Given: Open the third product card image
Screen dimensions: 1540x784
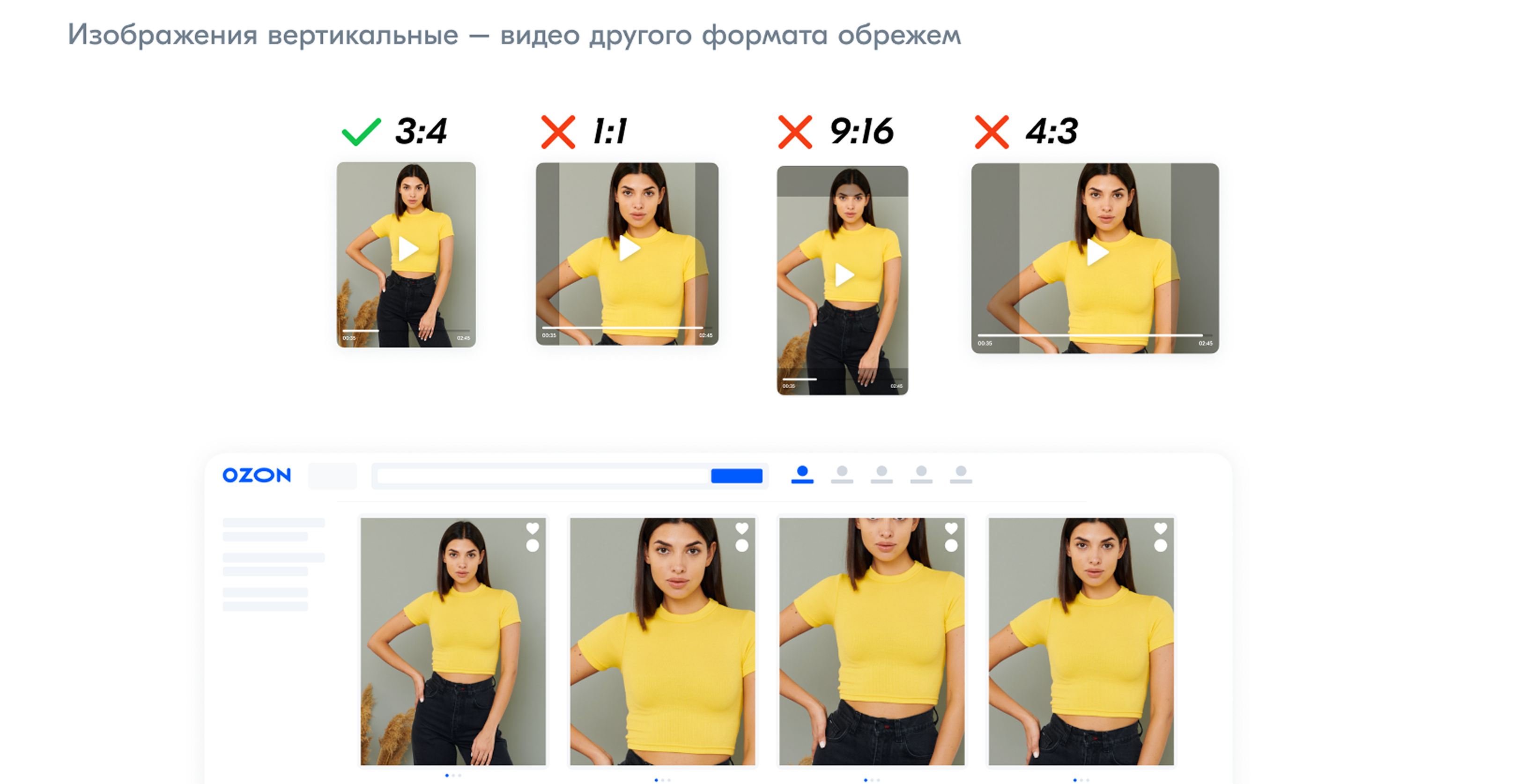Looking at the screenshot, I should (872, 641).
